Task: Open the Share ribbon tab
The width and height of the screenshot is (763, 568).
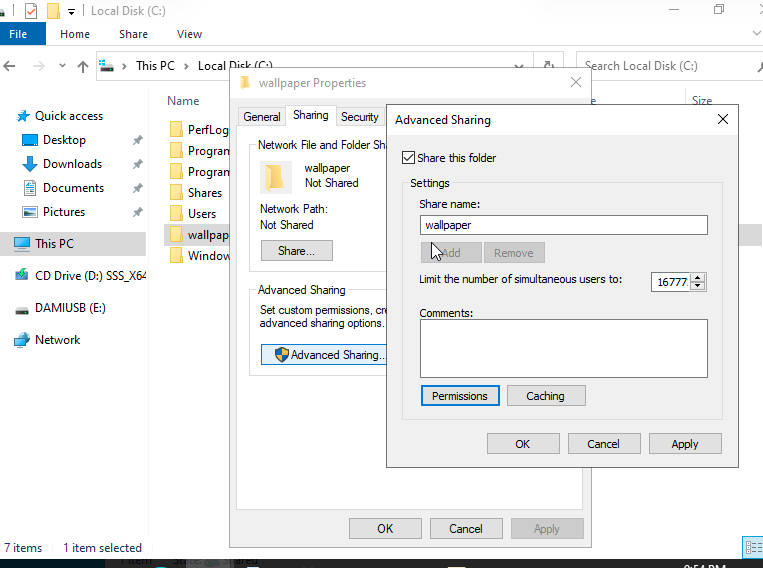Action: pos(133,34)
